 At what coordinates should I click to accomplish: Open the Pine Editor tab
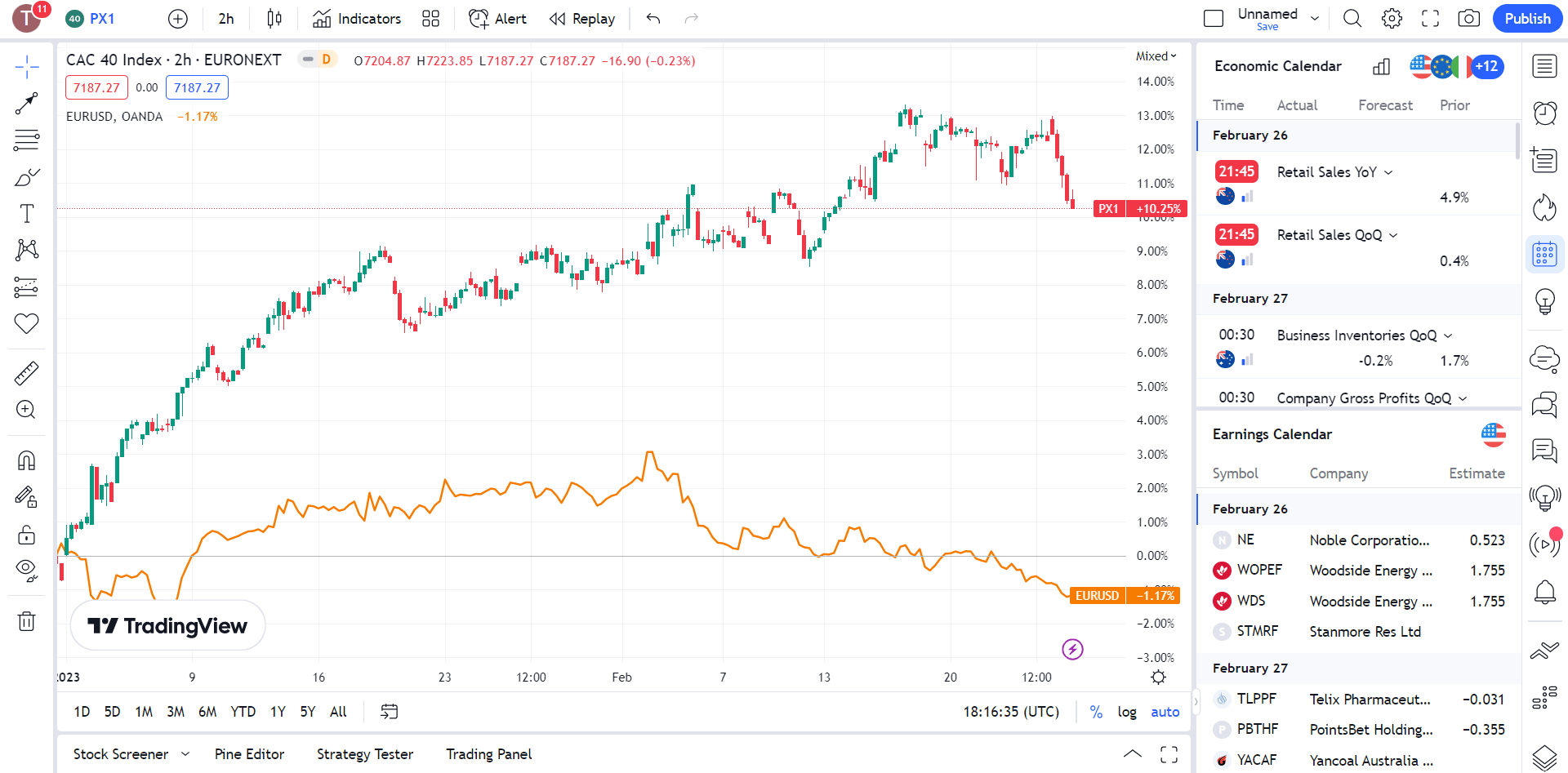coord(249,754)
